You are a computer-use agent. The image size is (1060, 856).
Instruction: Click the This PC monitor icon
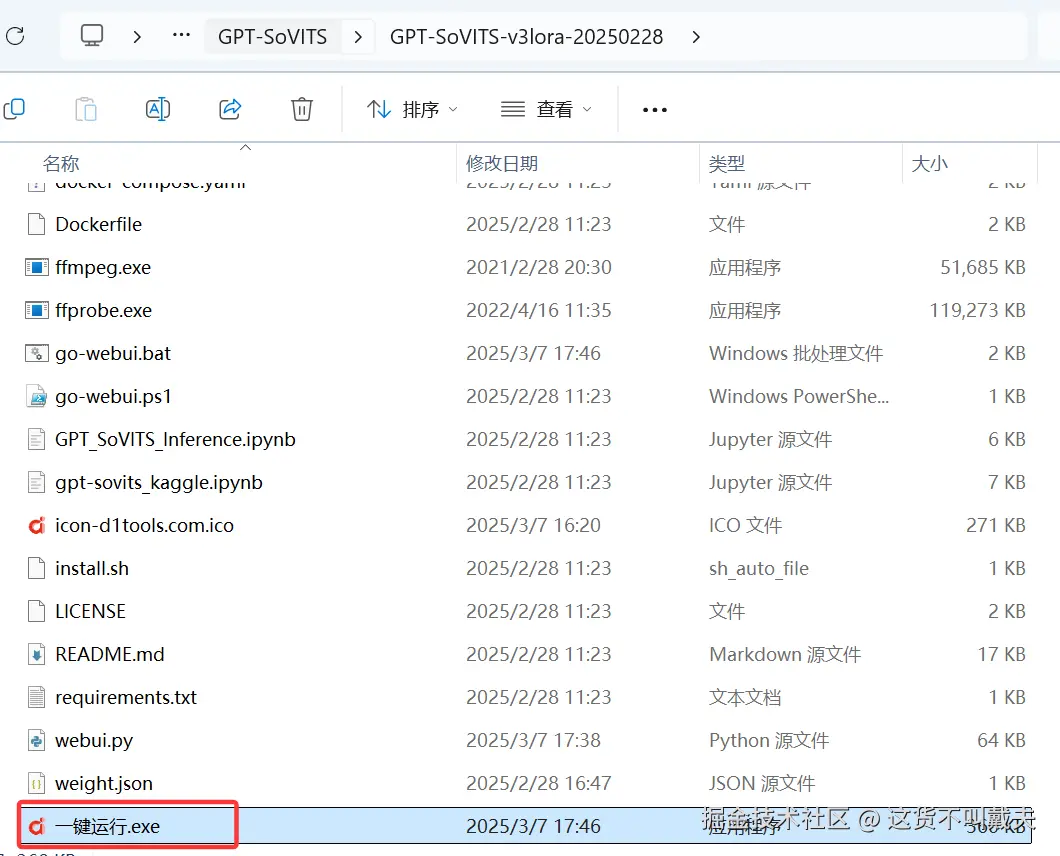coord(92,35)
